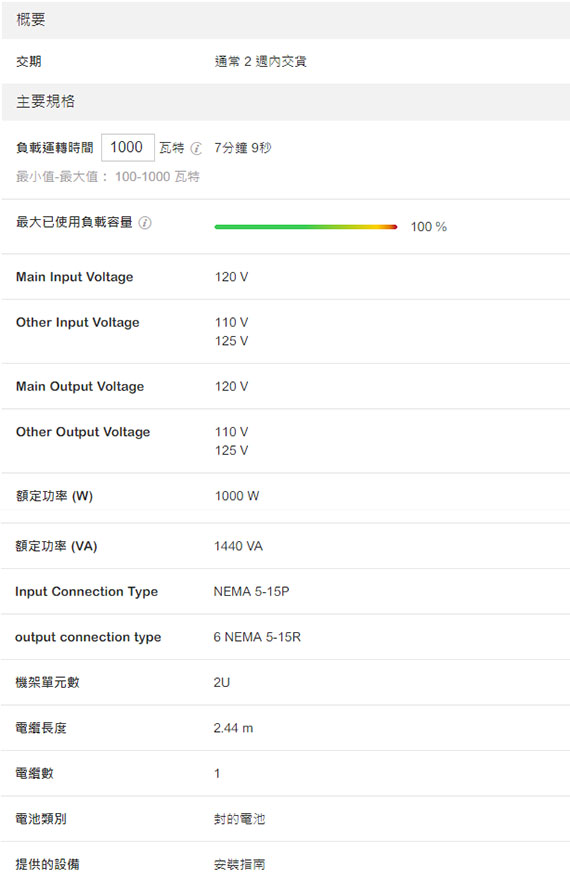570x882 pixels.
Task: Click the 概要 section header
Action: click(286, 20)
